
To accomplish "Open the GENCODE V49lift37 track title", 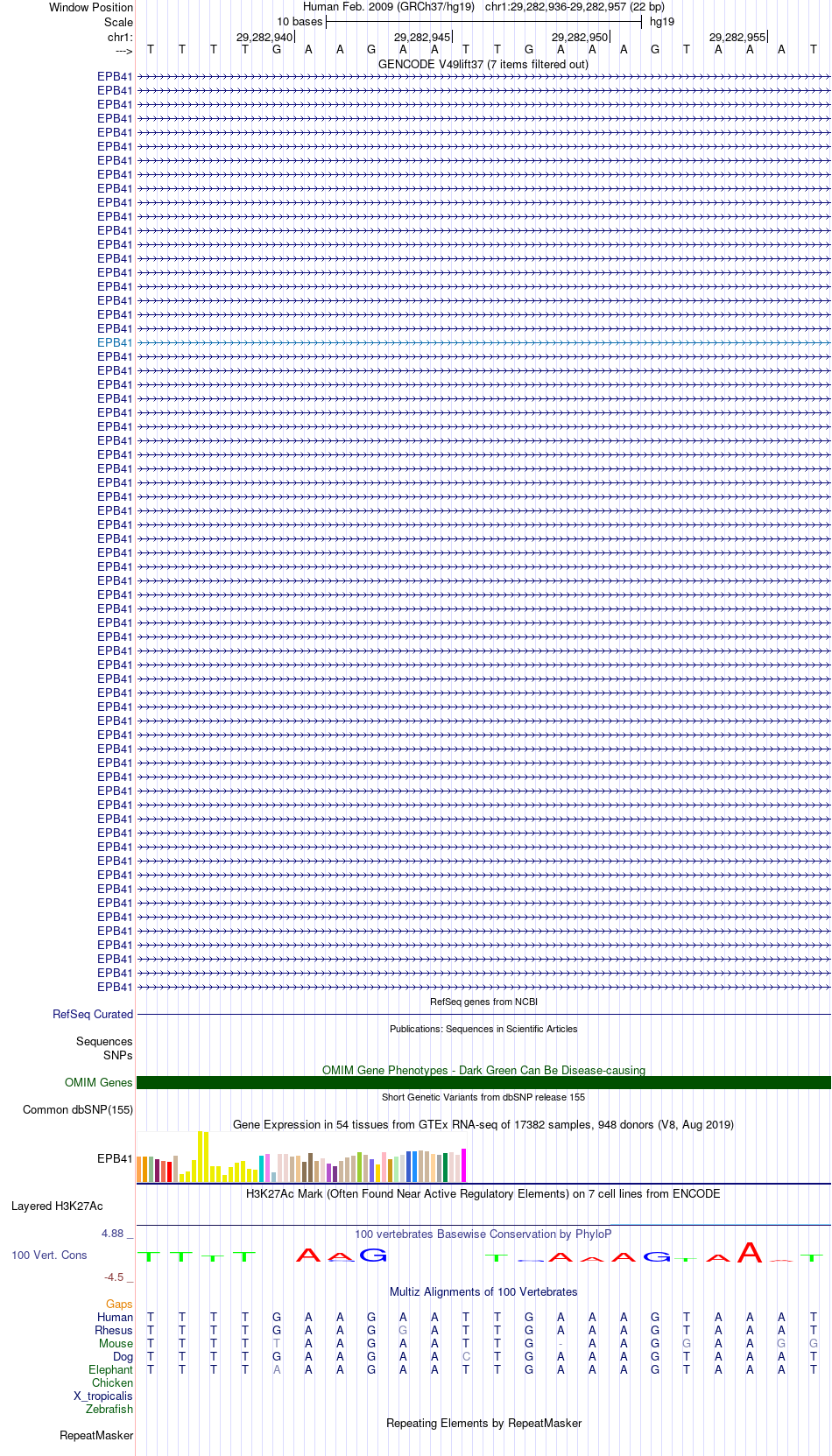I will click(483, 64).
